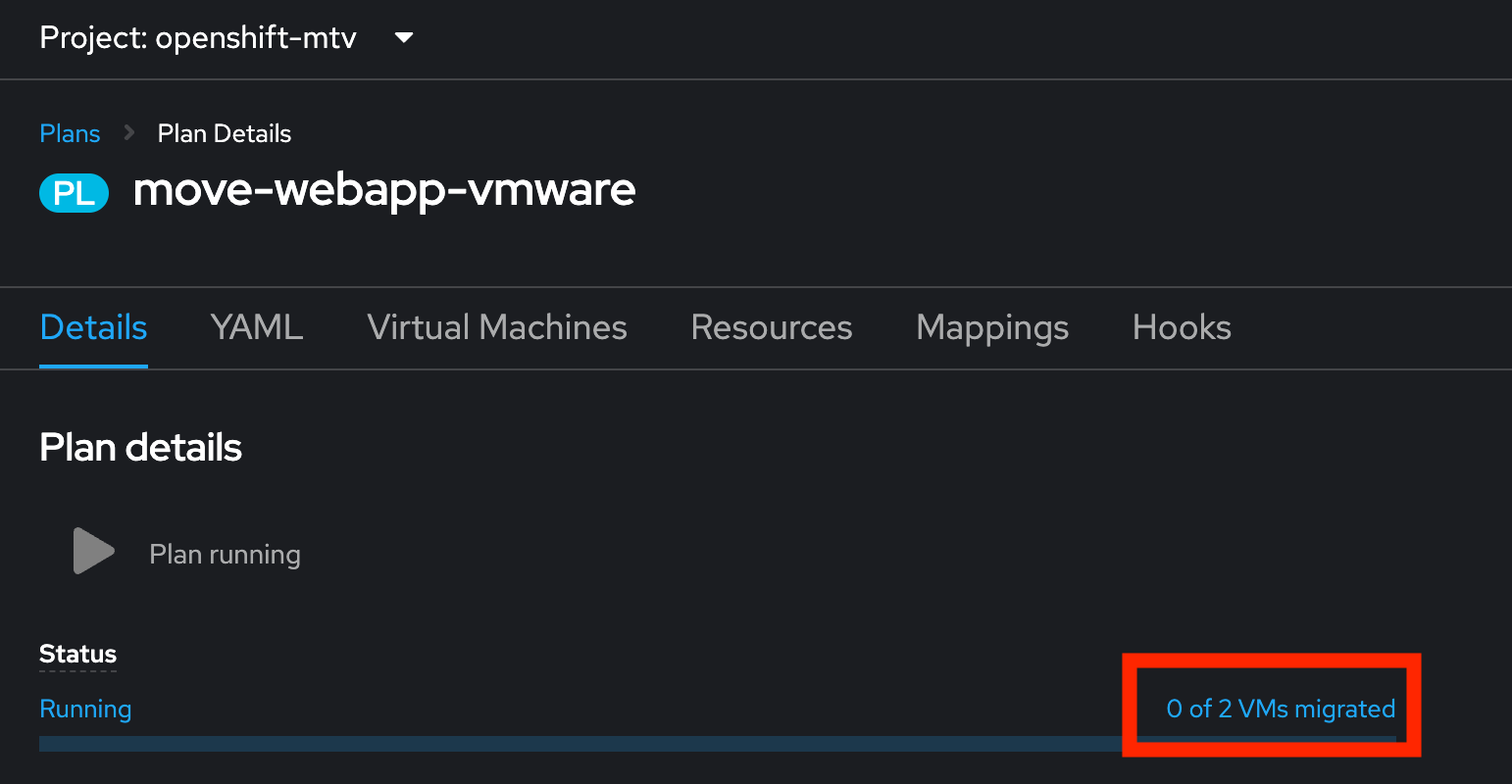The height and width of the screenshot is (784, 1512).
Task: Select the move-webapp-vmware plan title
Action: (x=384, y=189)
